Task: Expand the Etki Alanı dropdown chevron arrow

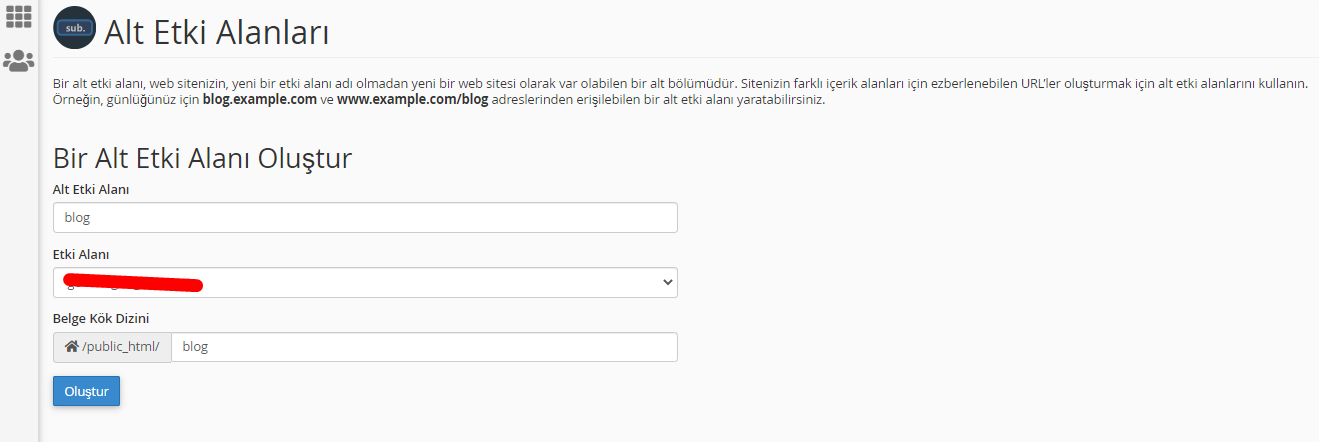Action: (x=668, y=283)
